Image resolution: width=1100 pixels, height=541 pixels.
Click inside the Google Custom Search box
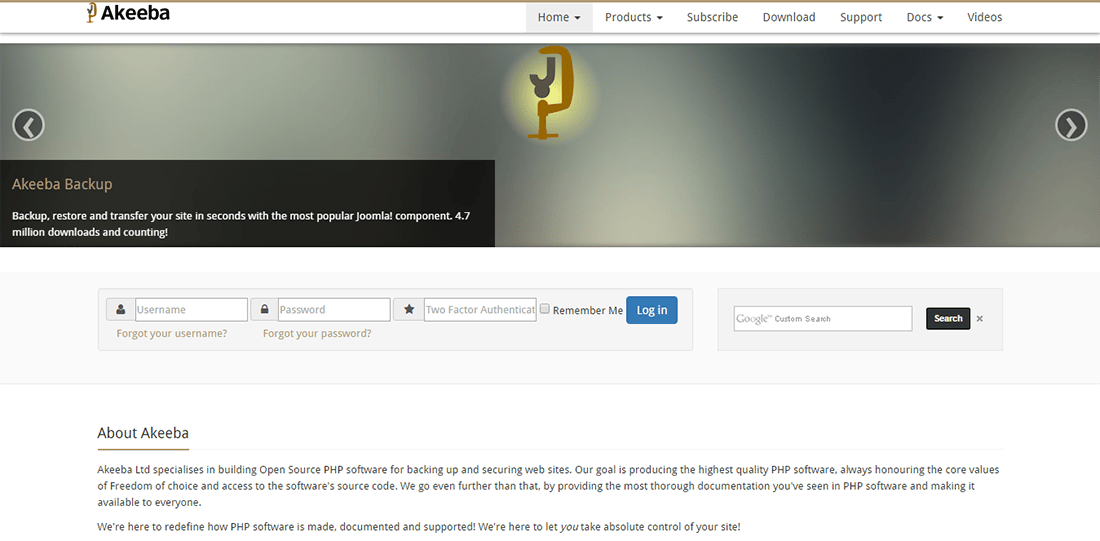click(x=823, y=319)
